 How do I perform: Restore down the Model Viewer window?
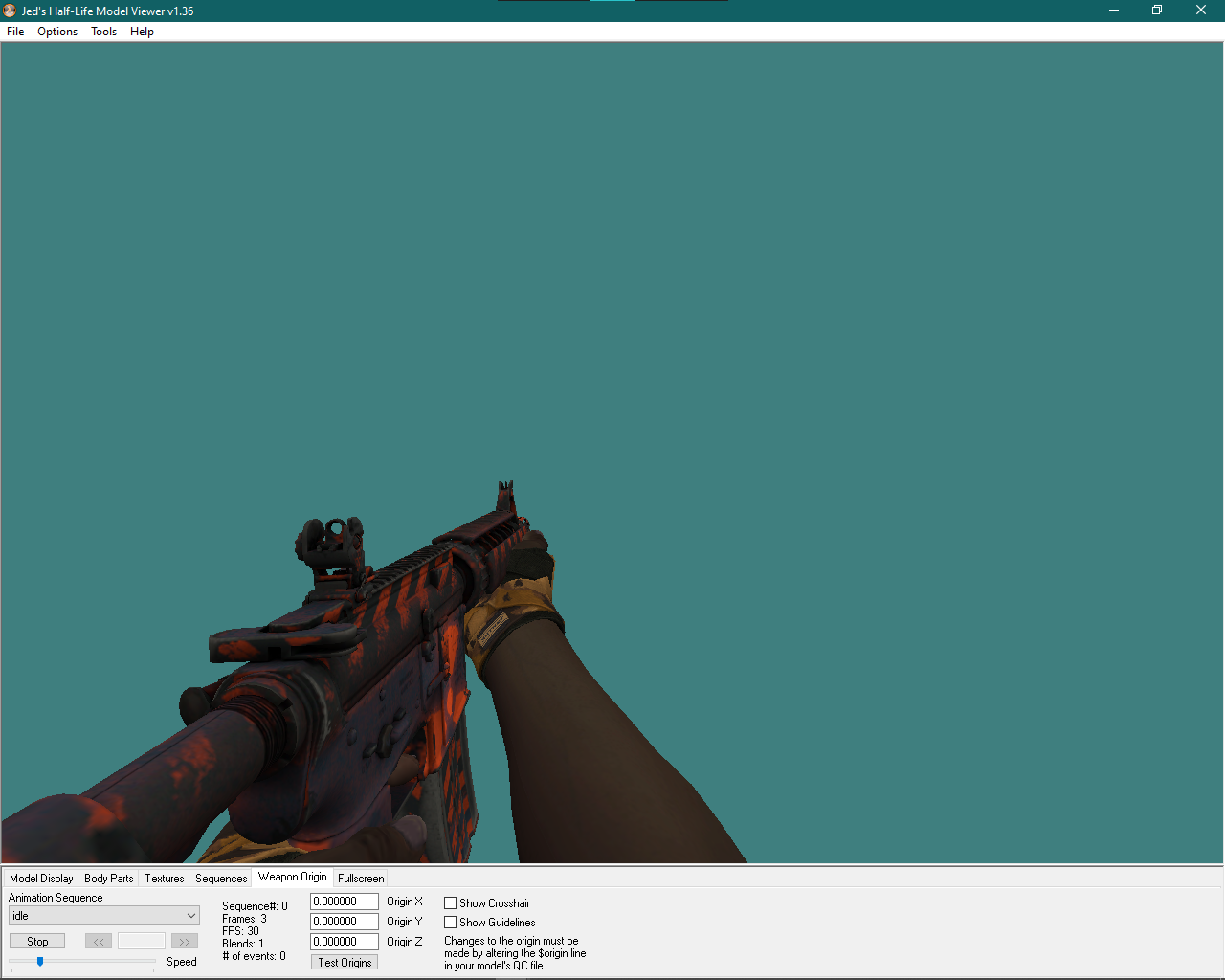tap(1157, 11)
